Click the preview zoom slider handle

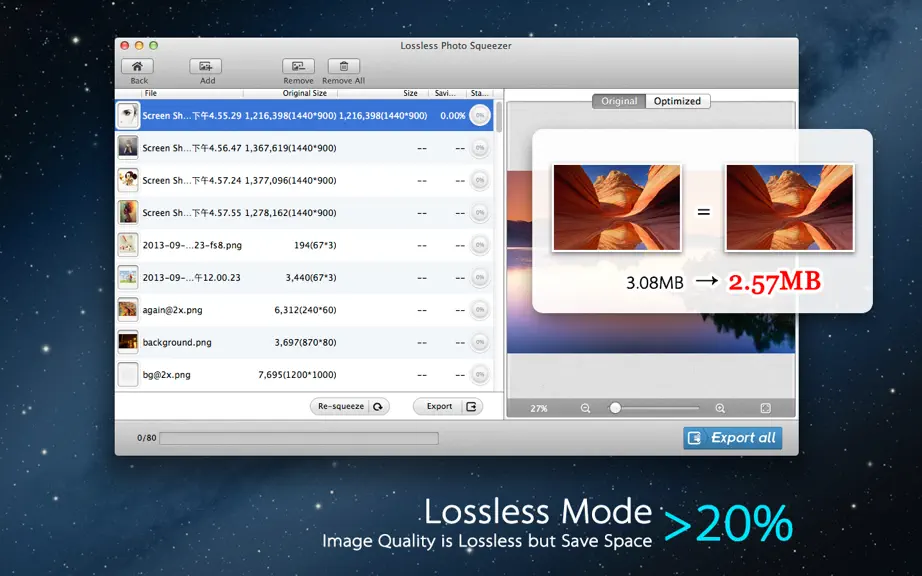tap(615, 408)
